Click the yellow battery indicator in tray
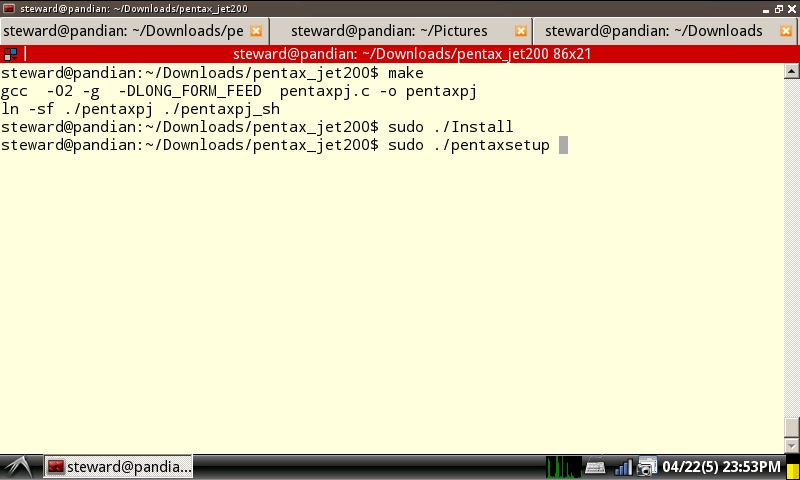This screenshot has height=480, width=800. tap(792, 469)
